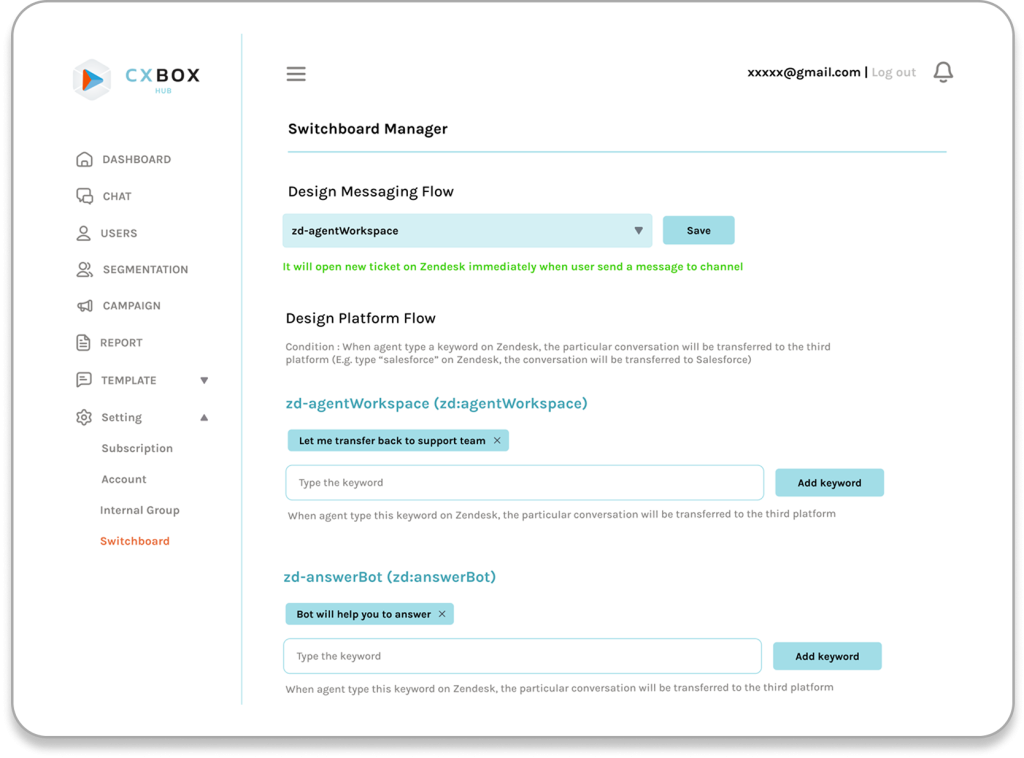Add keyword for zd-answerBot
This screenshot has height=758, width=1024.
827,656
